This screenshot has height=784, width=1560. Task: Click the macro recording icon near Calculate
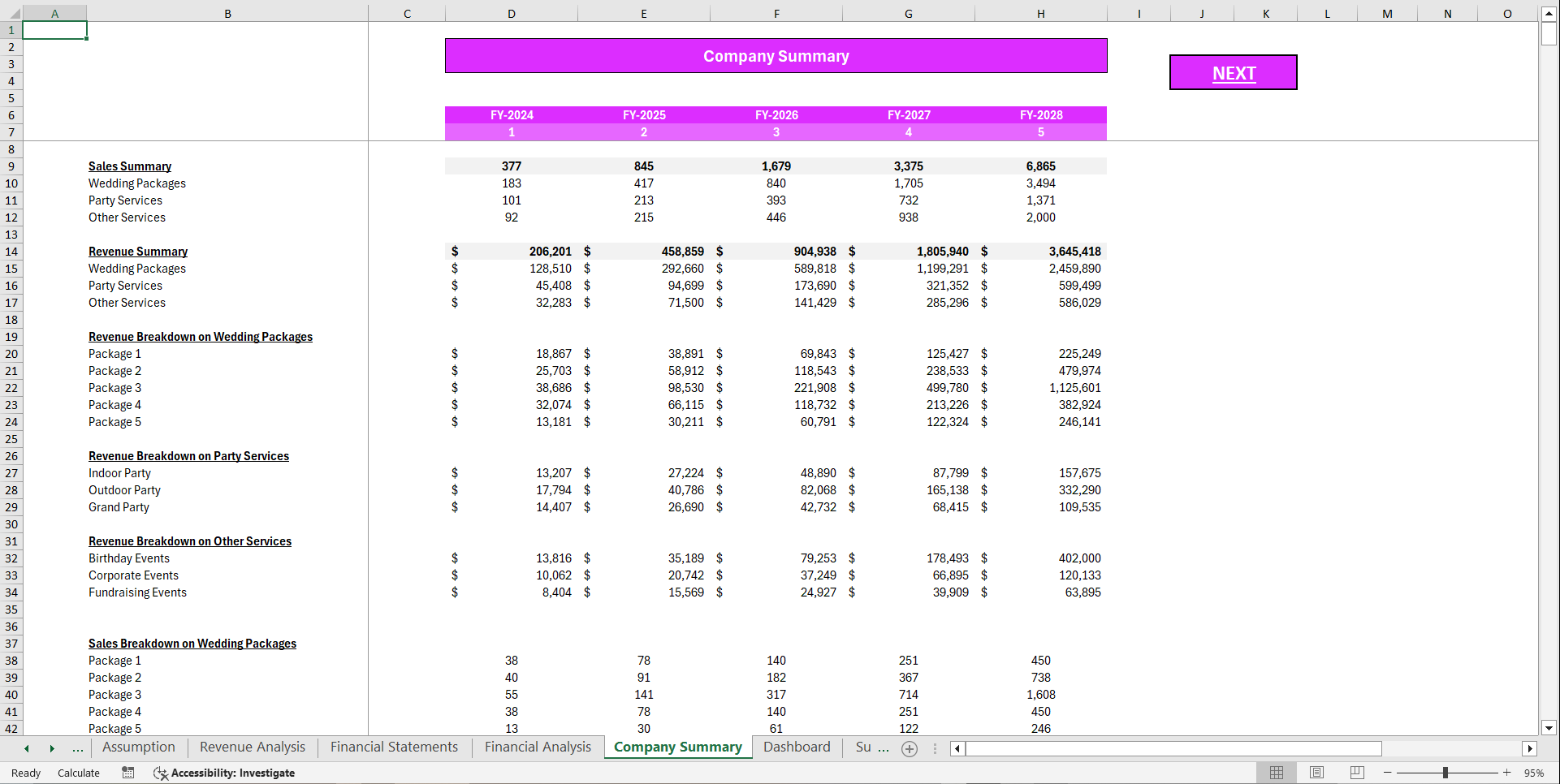coord(127,773)
